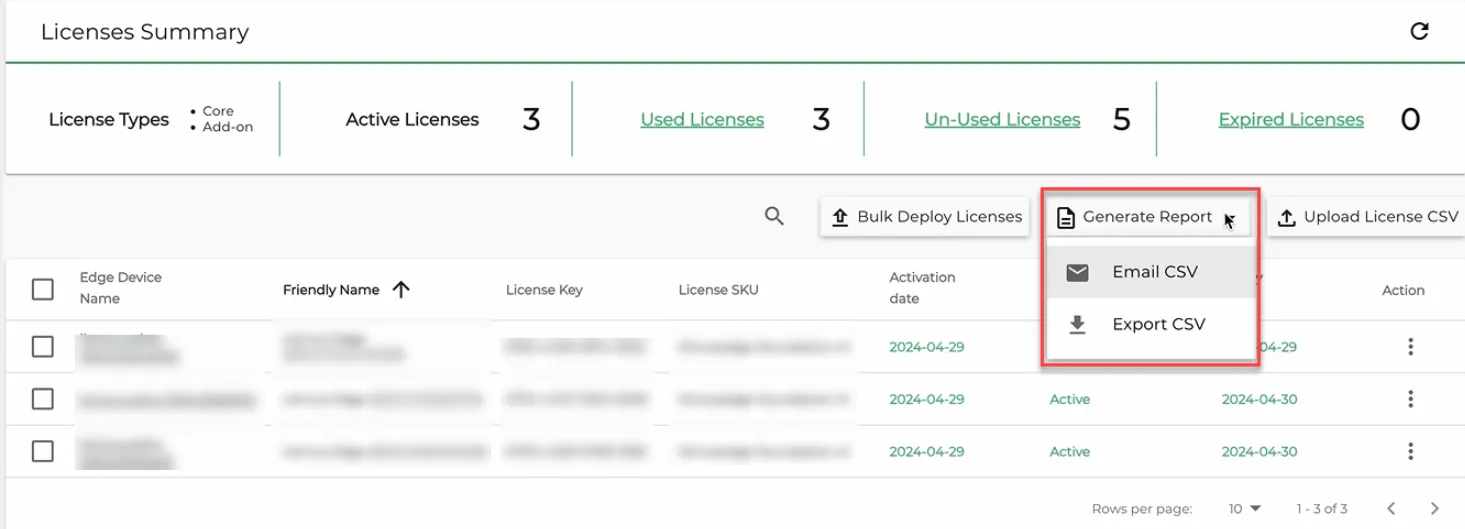Click the second row's 2024-04-30 date
The height and width of the screenshot is (529, 1465).
1259,399
